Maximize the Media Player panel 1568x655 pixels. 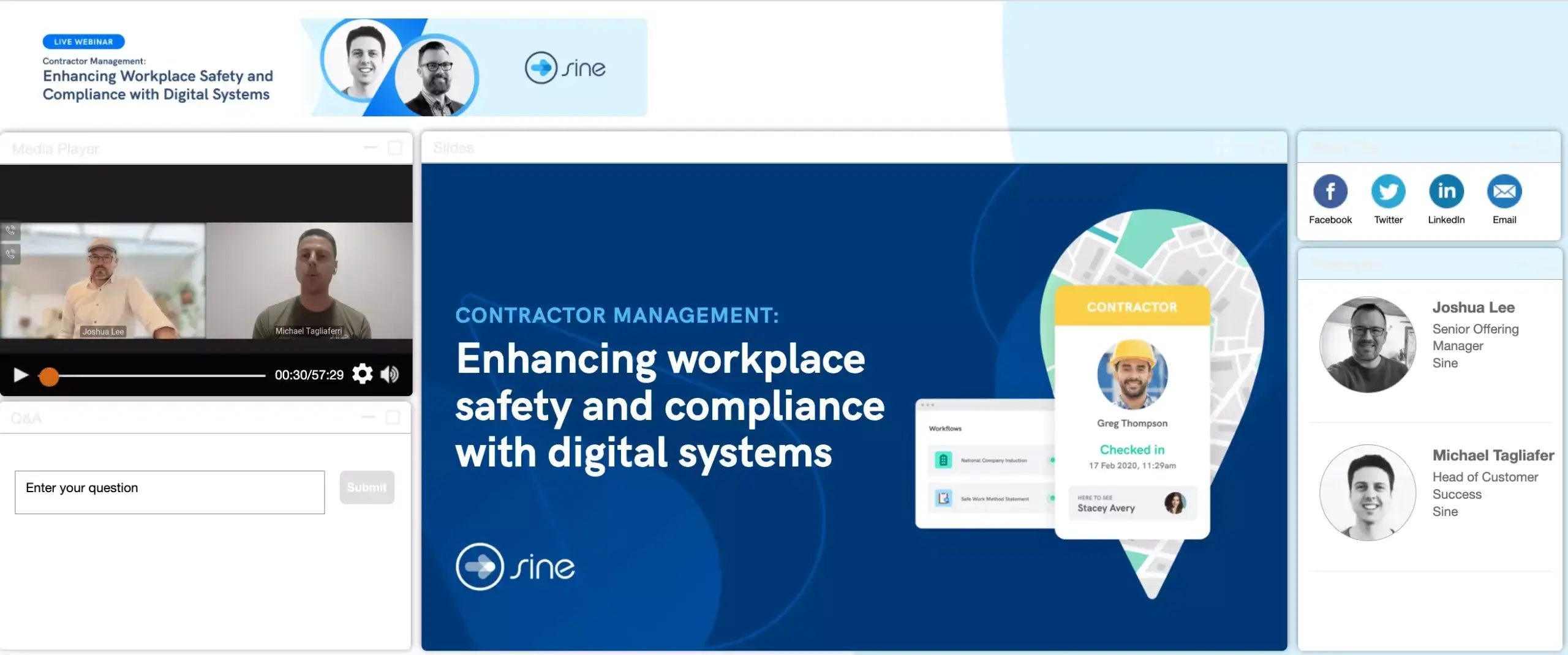point(395,148)
